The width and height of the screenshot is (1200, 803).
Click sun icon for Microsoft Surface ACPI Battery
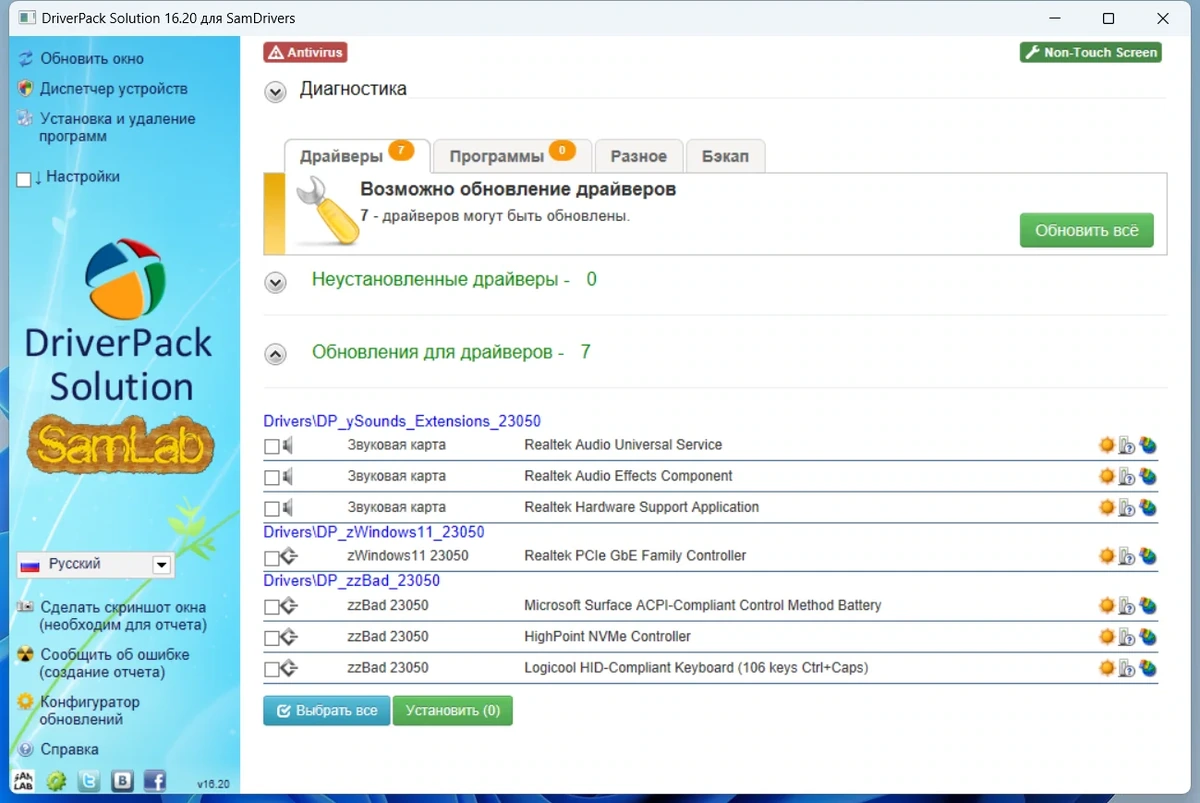tap(1106, 605)
